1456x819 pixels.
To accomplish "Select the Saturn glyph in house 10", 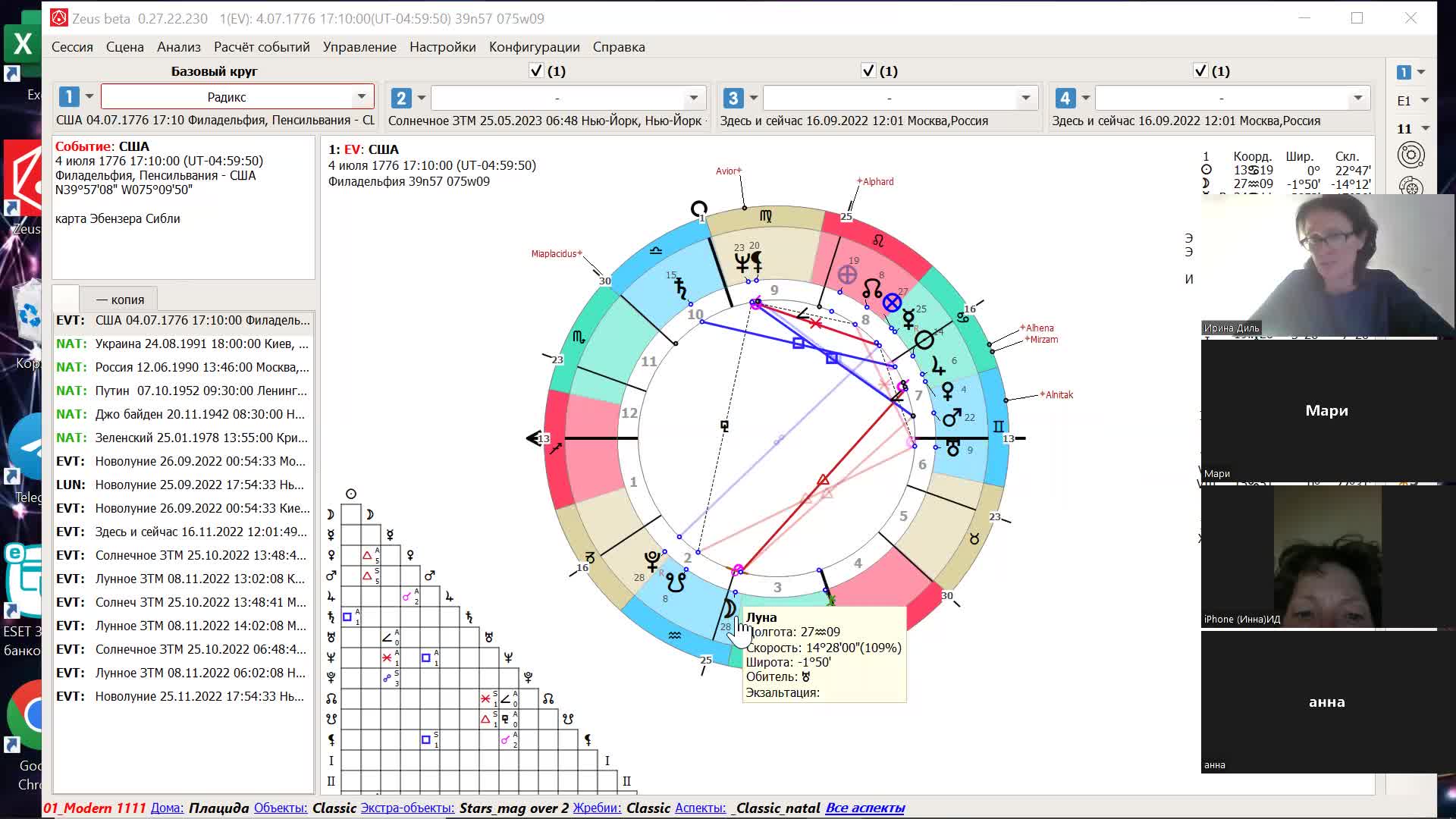I will click(x=682, y=289).
